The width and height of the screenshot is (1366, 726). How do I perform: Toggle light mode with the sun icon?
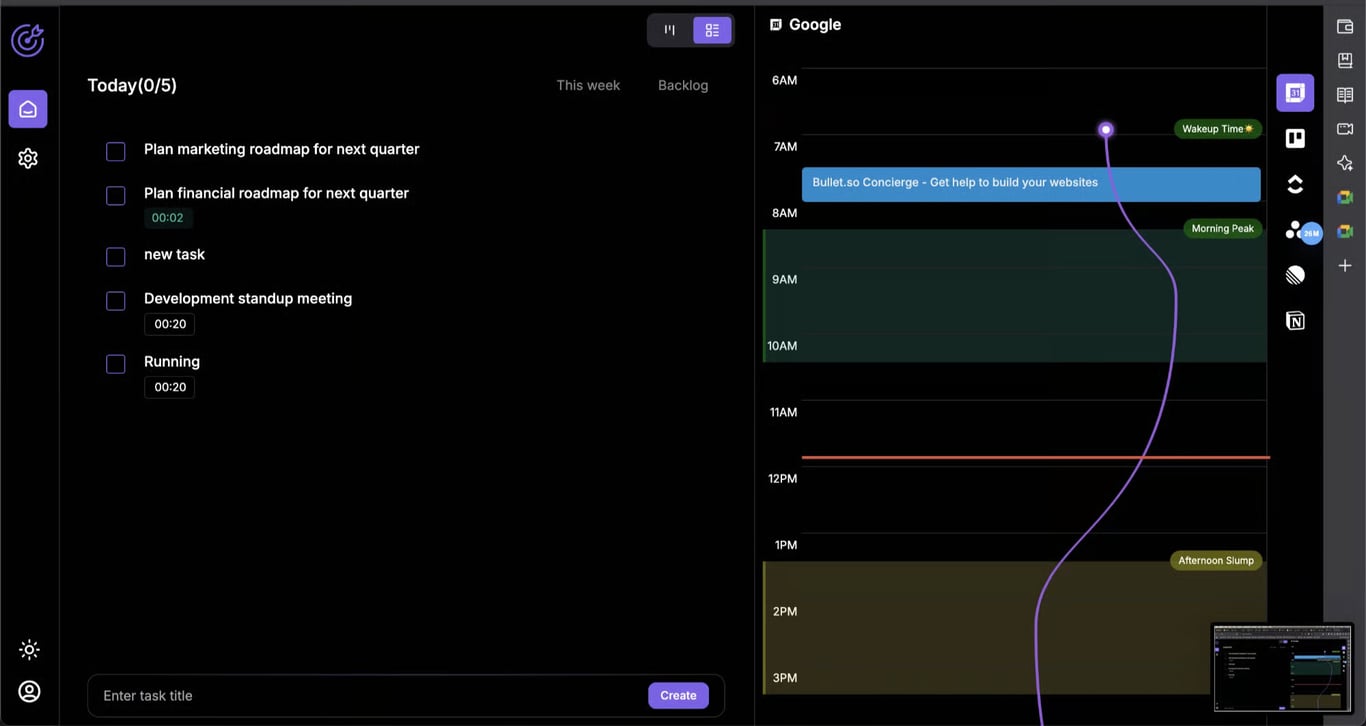pos(29,649)
